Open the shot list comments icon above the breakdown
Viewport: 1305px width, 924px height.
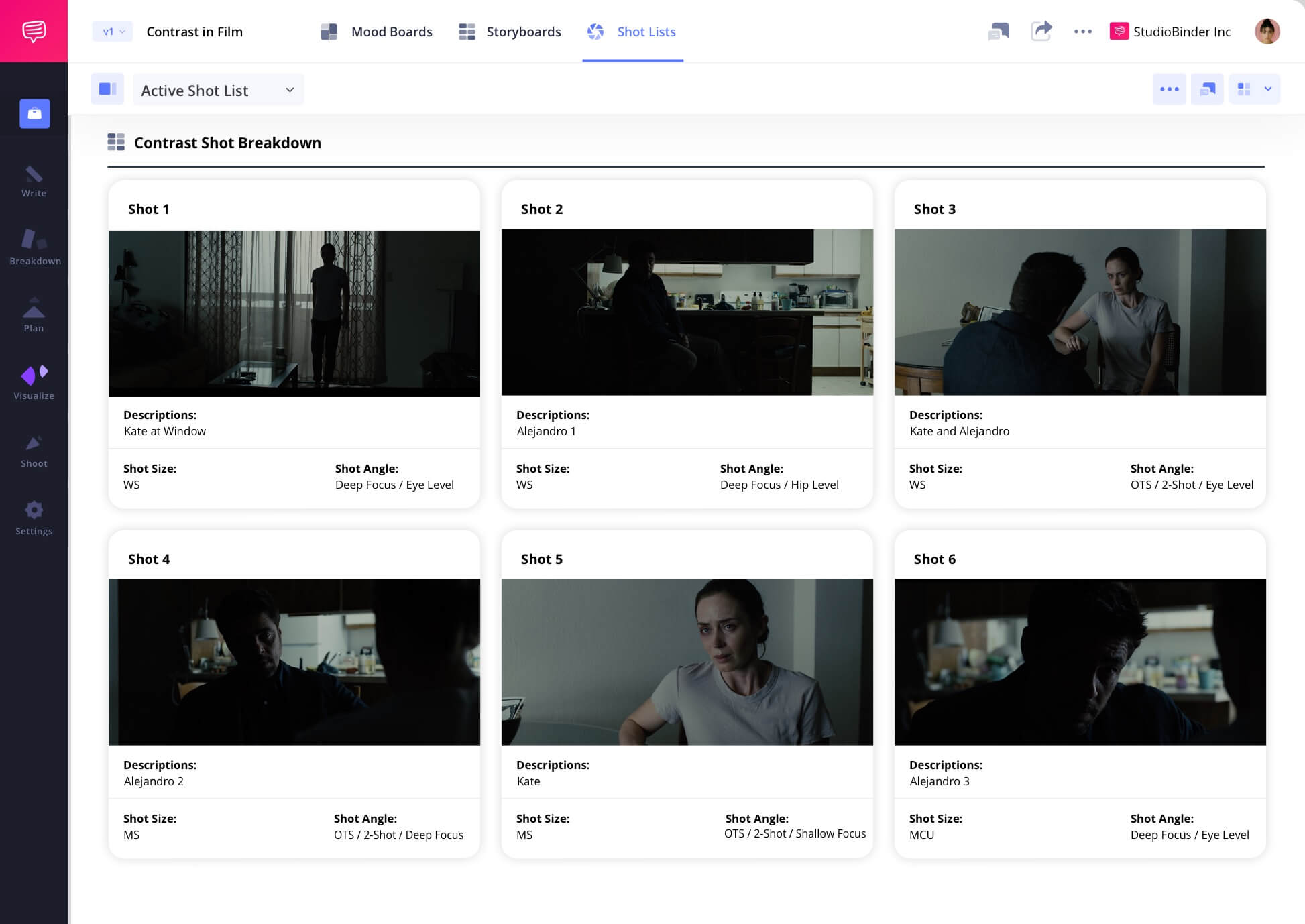(x=1207, y=89)
